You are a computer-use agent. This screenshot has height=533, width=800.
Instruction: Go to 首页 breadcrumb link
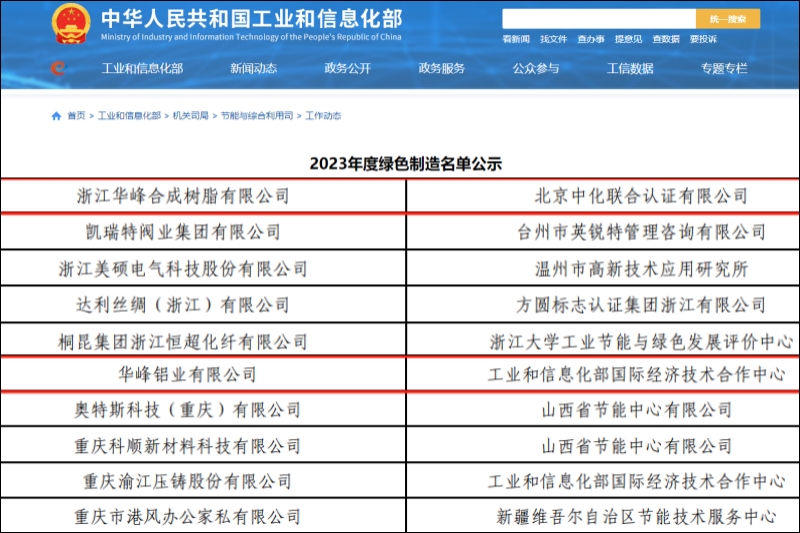[x=76, y=116]
